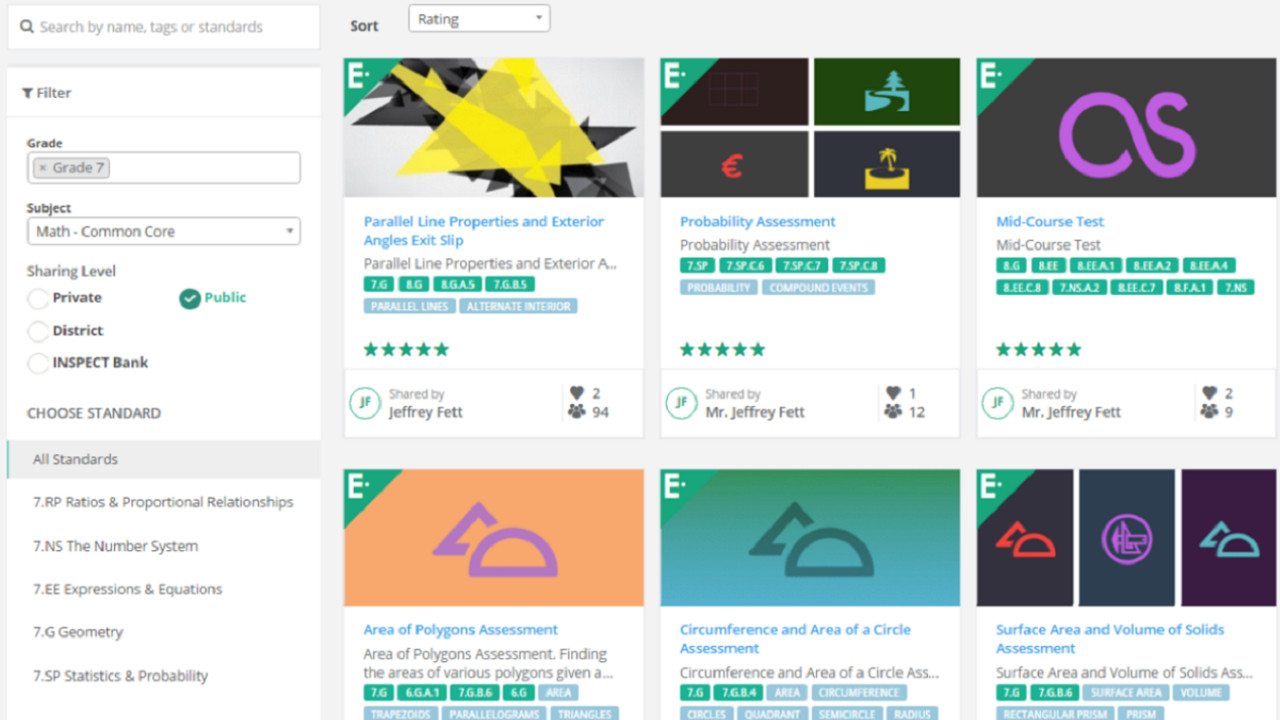The height and width of the screenshot is (720, 1280).
Task: Open Circumference and Area of a Circle Assessment
Action: click(795, 638)
